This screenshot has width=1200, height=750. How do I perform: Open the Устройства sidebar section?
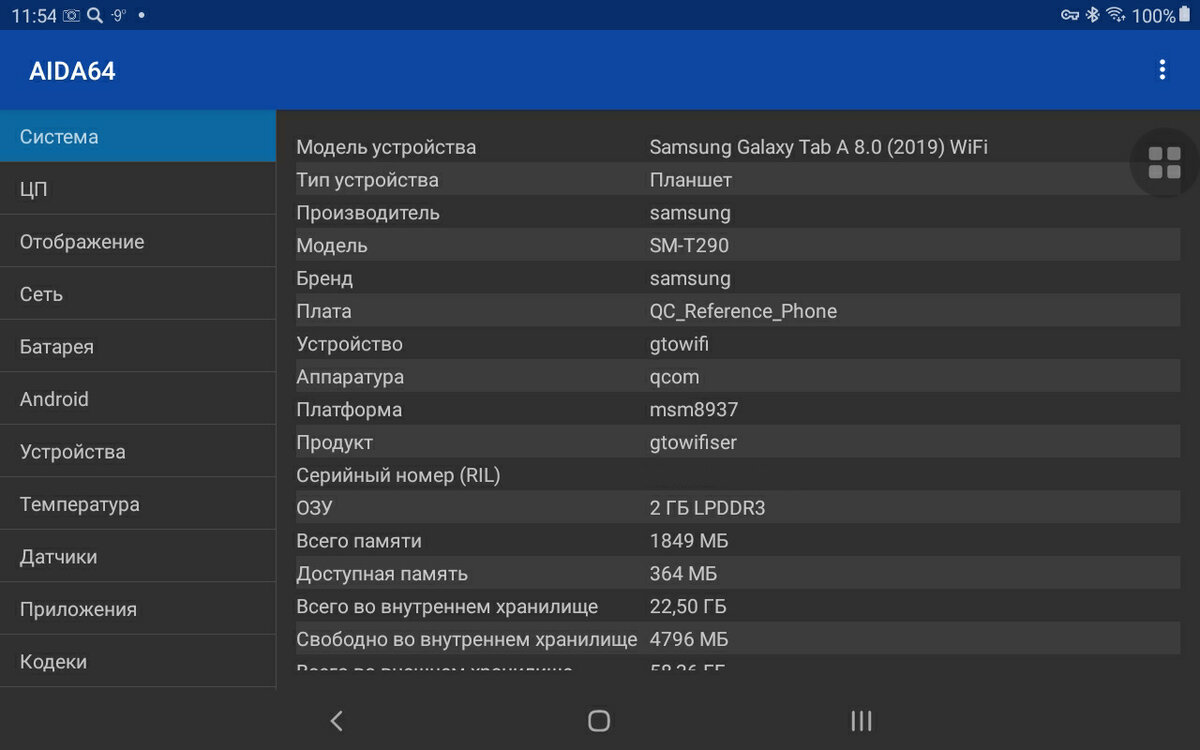pyautogui.click(x=138, y=452)
